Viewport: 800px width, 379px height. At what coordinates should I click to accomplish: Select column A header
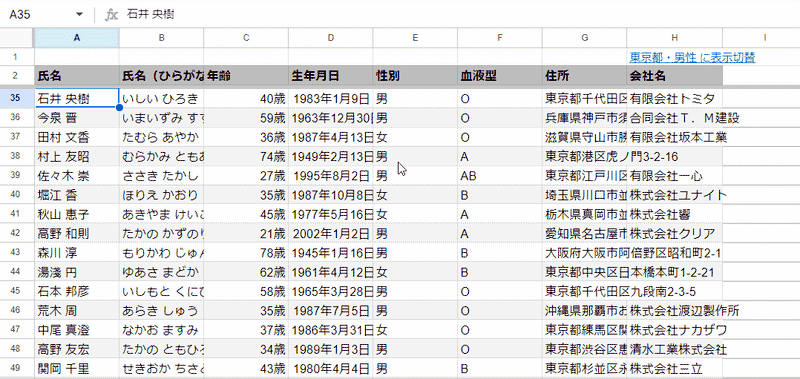click(x=77, y=37)
